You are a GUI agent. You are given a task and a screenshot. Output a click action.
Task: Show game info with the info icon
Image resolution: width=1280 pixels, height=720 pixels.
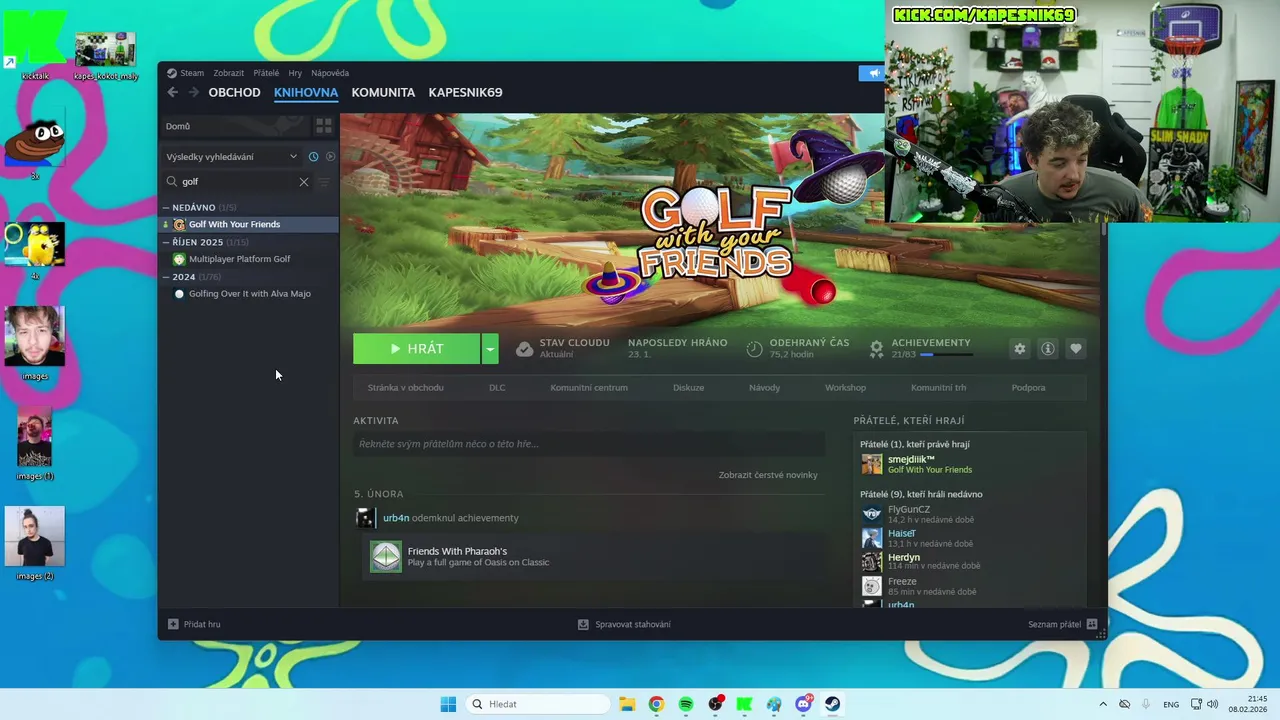coord(1047,348)
